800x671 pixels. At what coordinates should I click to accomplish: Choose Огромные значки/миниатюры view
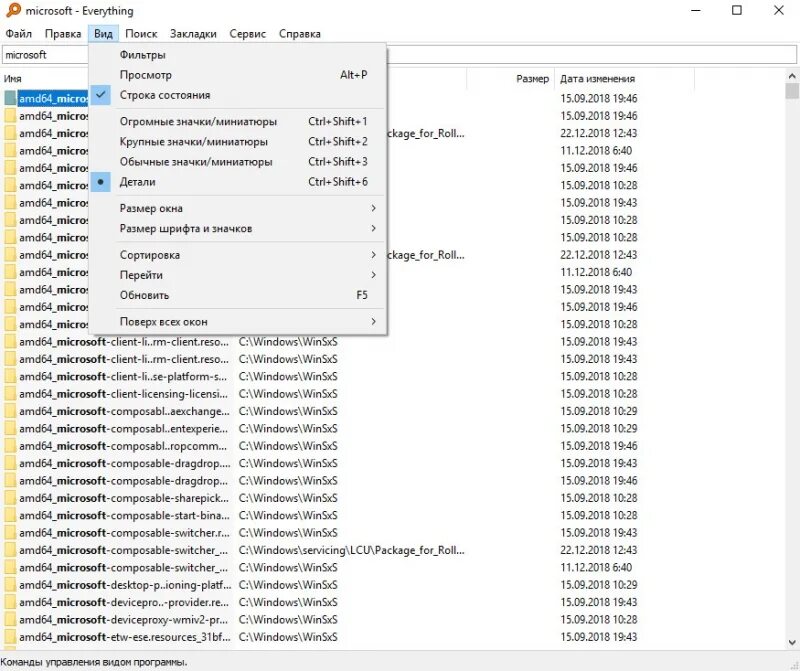[237, 121]
